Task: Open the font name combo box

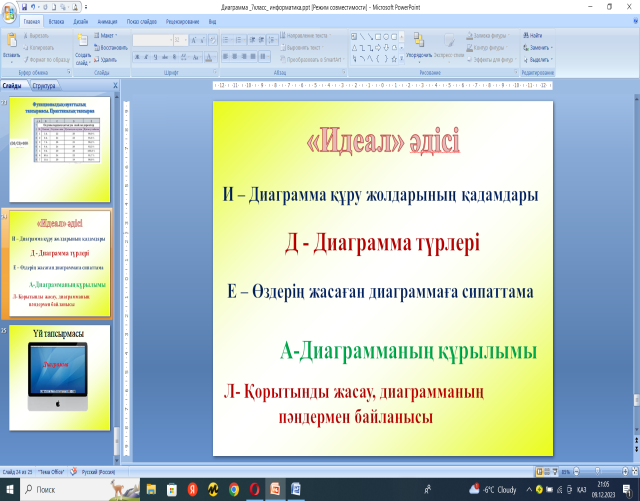Action: 153,40
